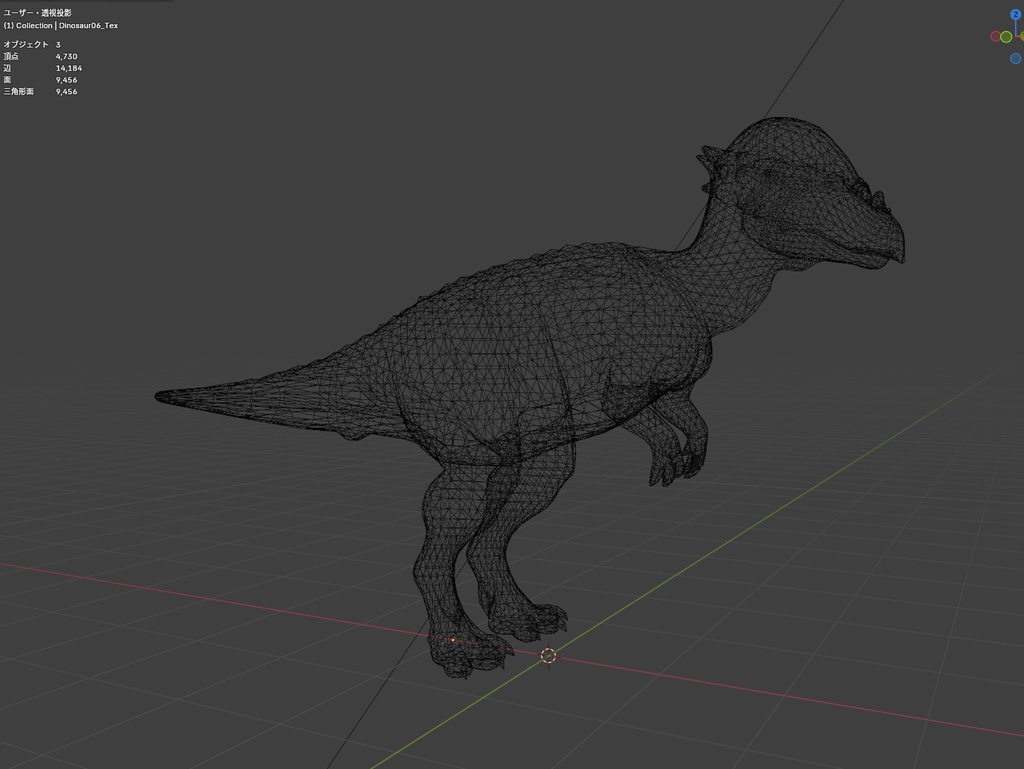Click the edge count value 14,184

pos(69,68)
